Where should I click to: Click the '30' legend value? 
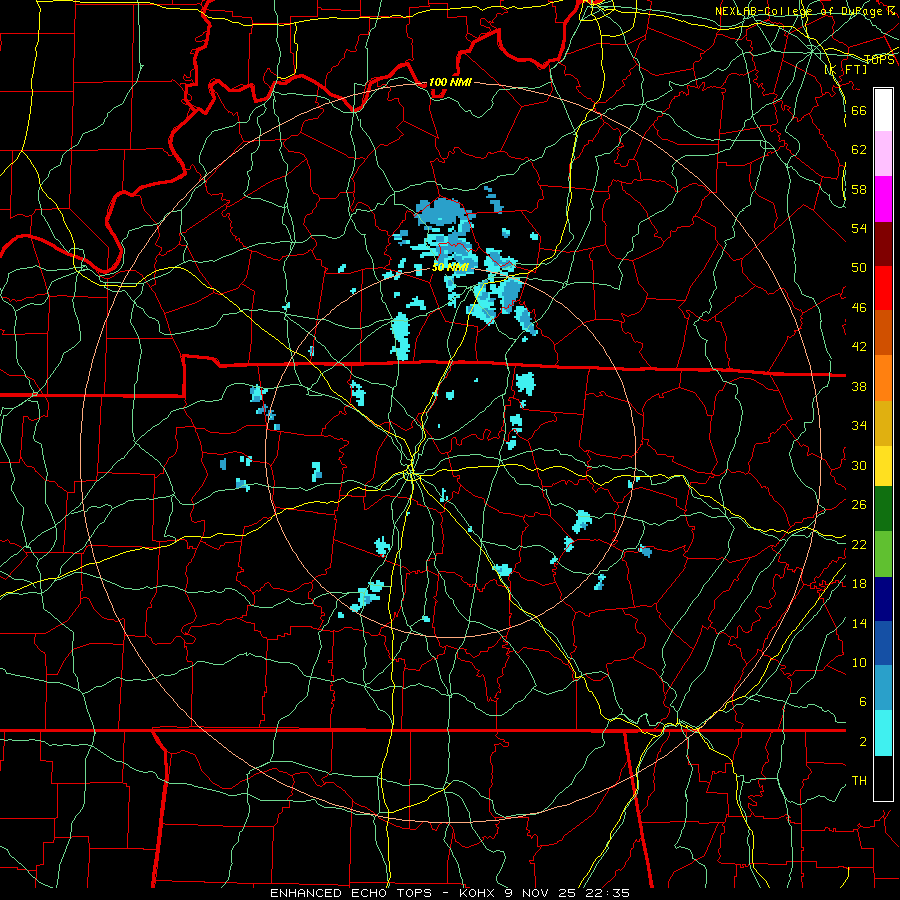click(x=859, y=465)
